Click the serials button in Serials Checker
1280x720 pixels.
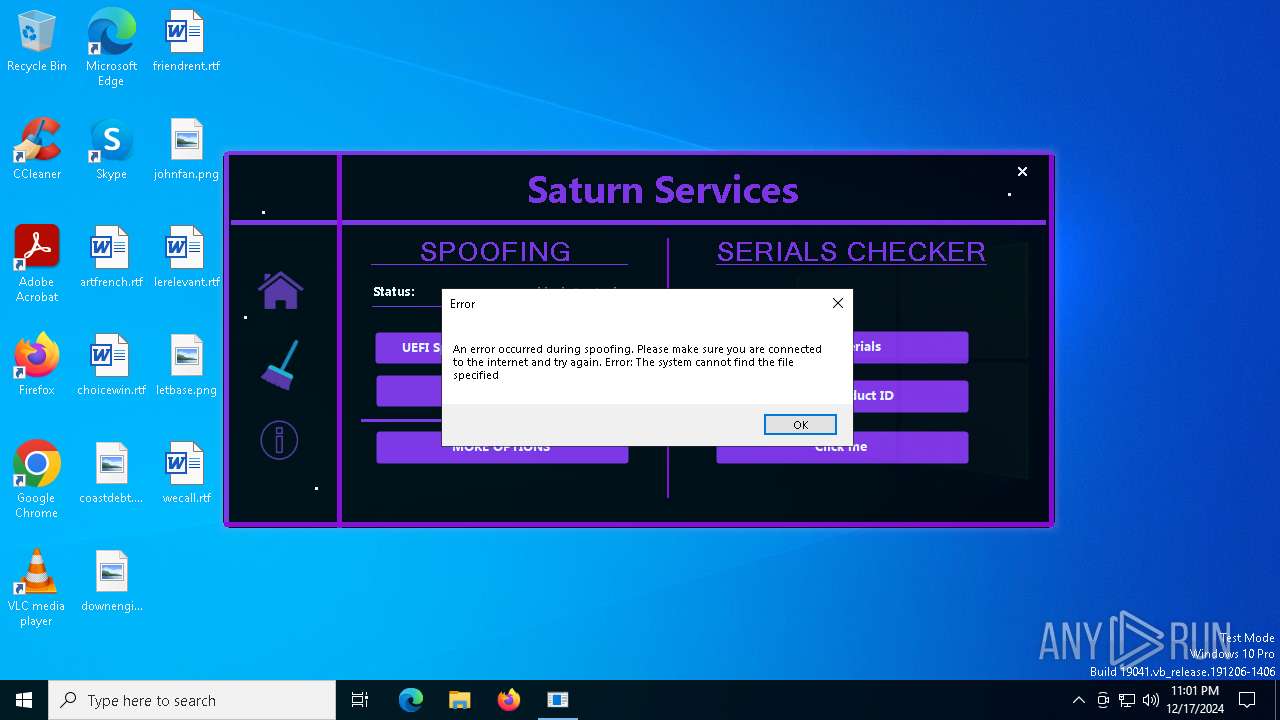click(x=910, y=347)
